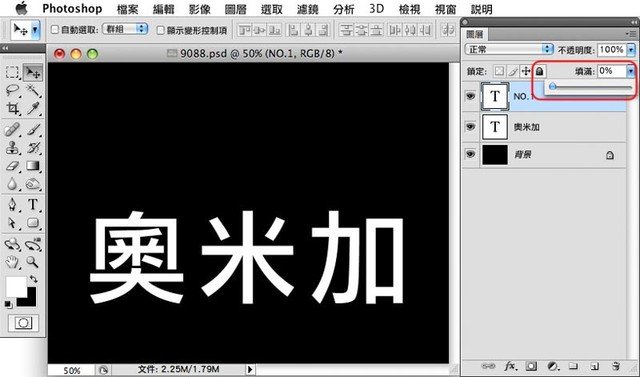Reset to default foreground and background colors
The height and width of the screenshot is (377, 640).
coord(8,304)
